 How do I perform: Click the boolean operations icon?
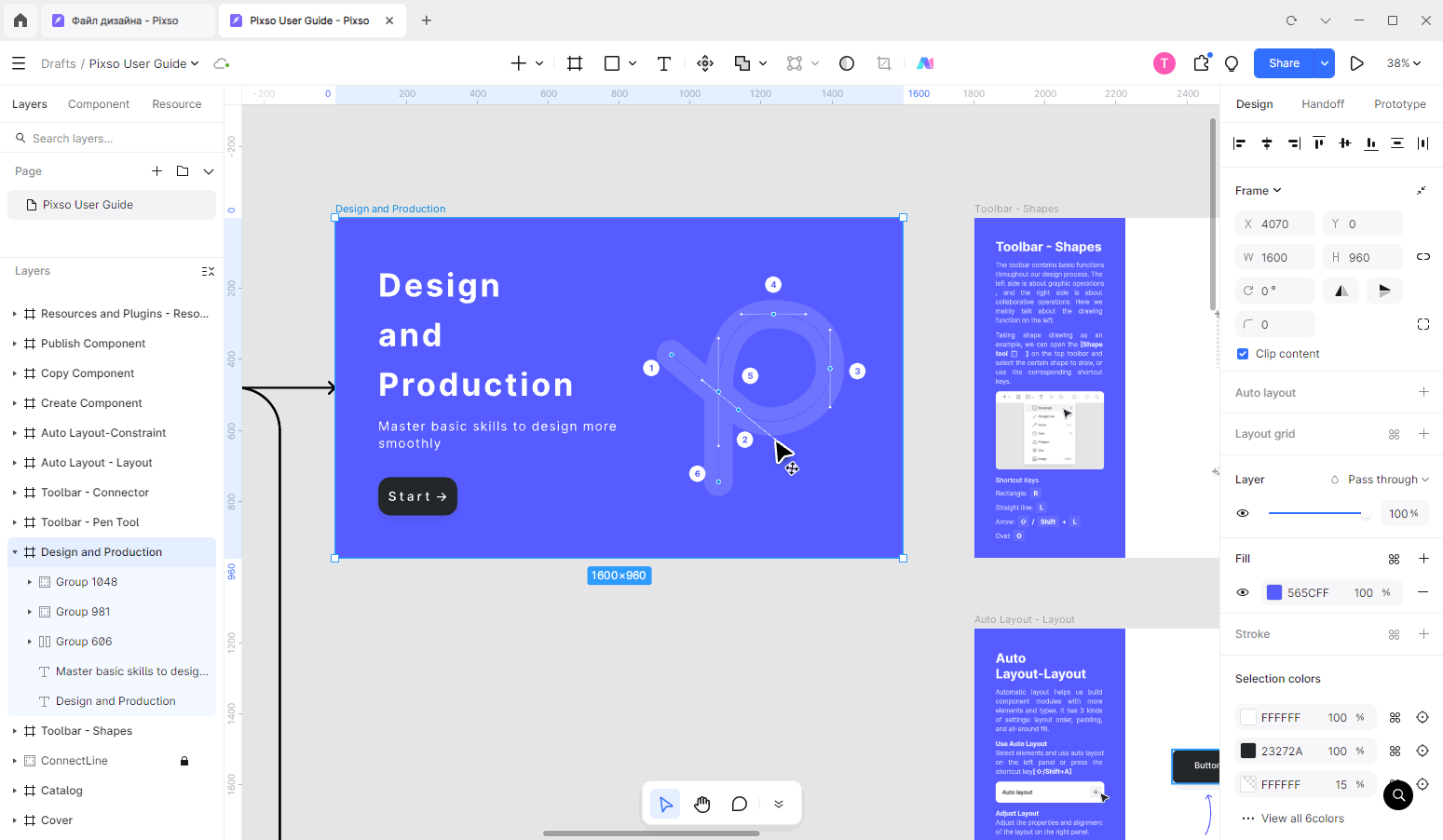pyautogui.click(x=742, y=63)
